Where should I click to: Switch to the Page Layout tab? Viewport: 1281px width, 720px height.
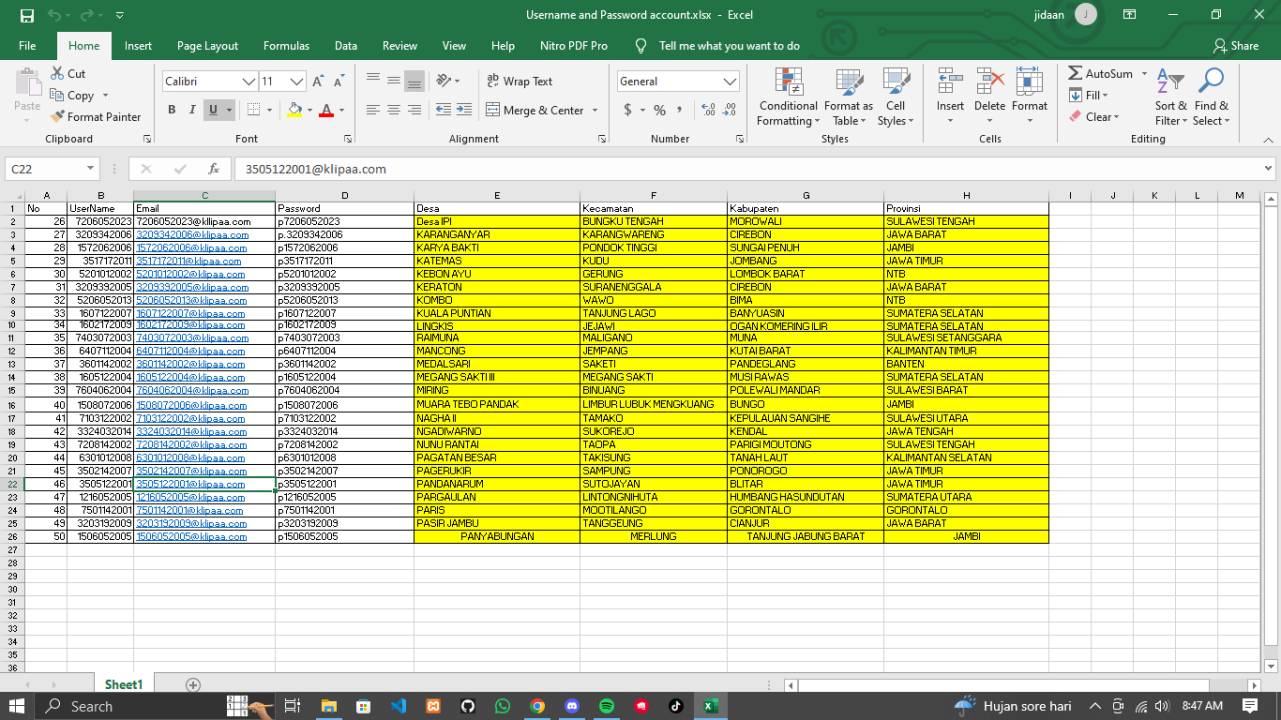(207, 46)
